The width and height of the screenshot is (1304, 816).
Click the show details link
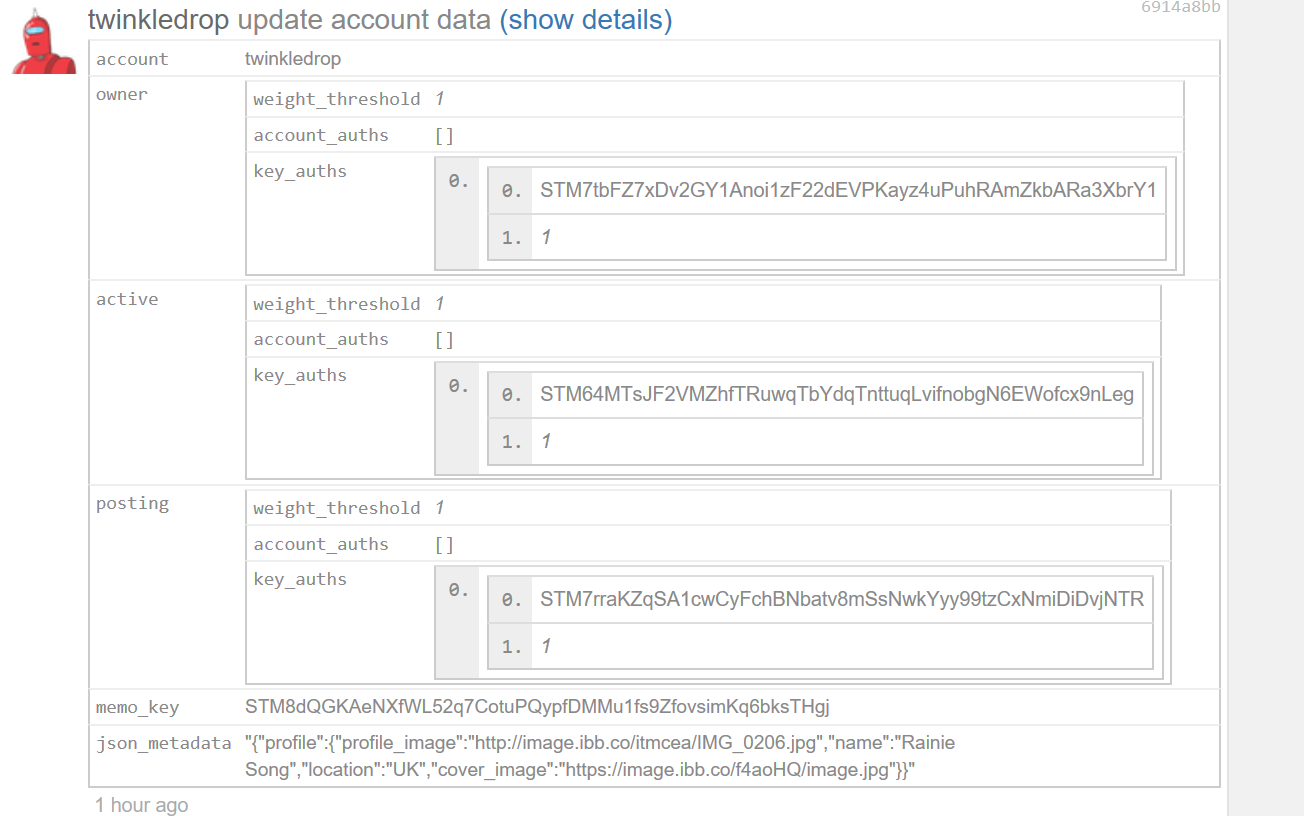pyautogui.click(x=585, y=20)
